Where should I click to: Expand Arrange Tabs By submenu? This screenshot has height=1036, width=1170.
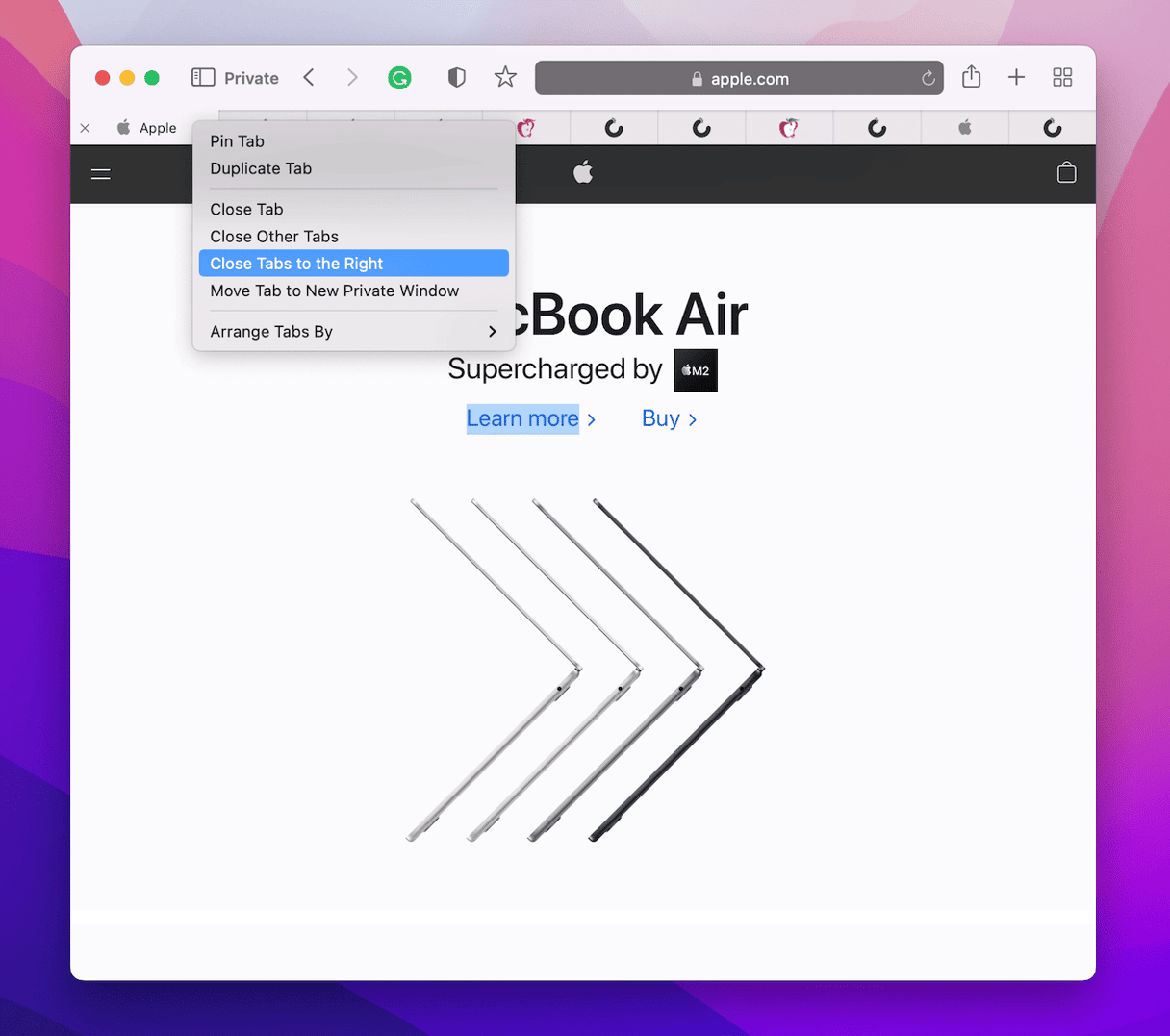(x=353, y=332)
